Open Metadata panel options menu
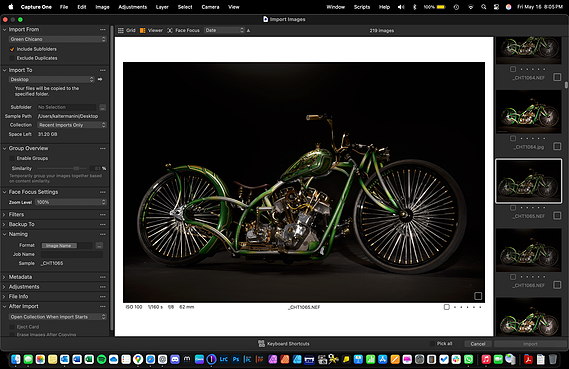569x369 pixels. [x=103, y=277]
